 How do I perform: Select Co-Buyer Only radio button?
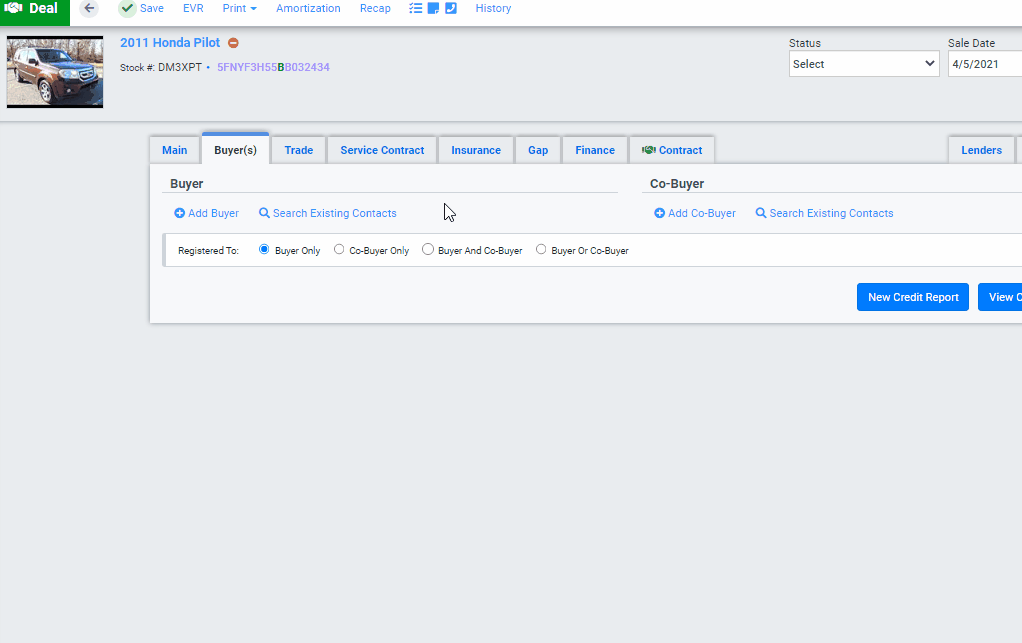pos(339,250)
